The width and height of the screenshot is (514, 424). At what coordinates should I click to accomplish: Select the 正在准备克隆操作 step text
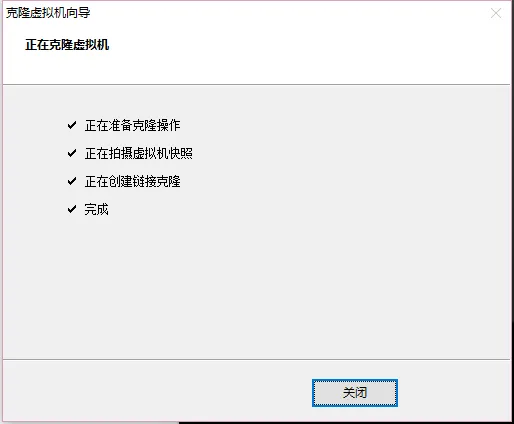[132, 125]
